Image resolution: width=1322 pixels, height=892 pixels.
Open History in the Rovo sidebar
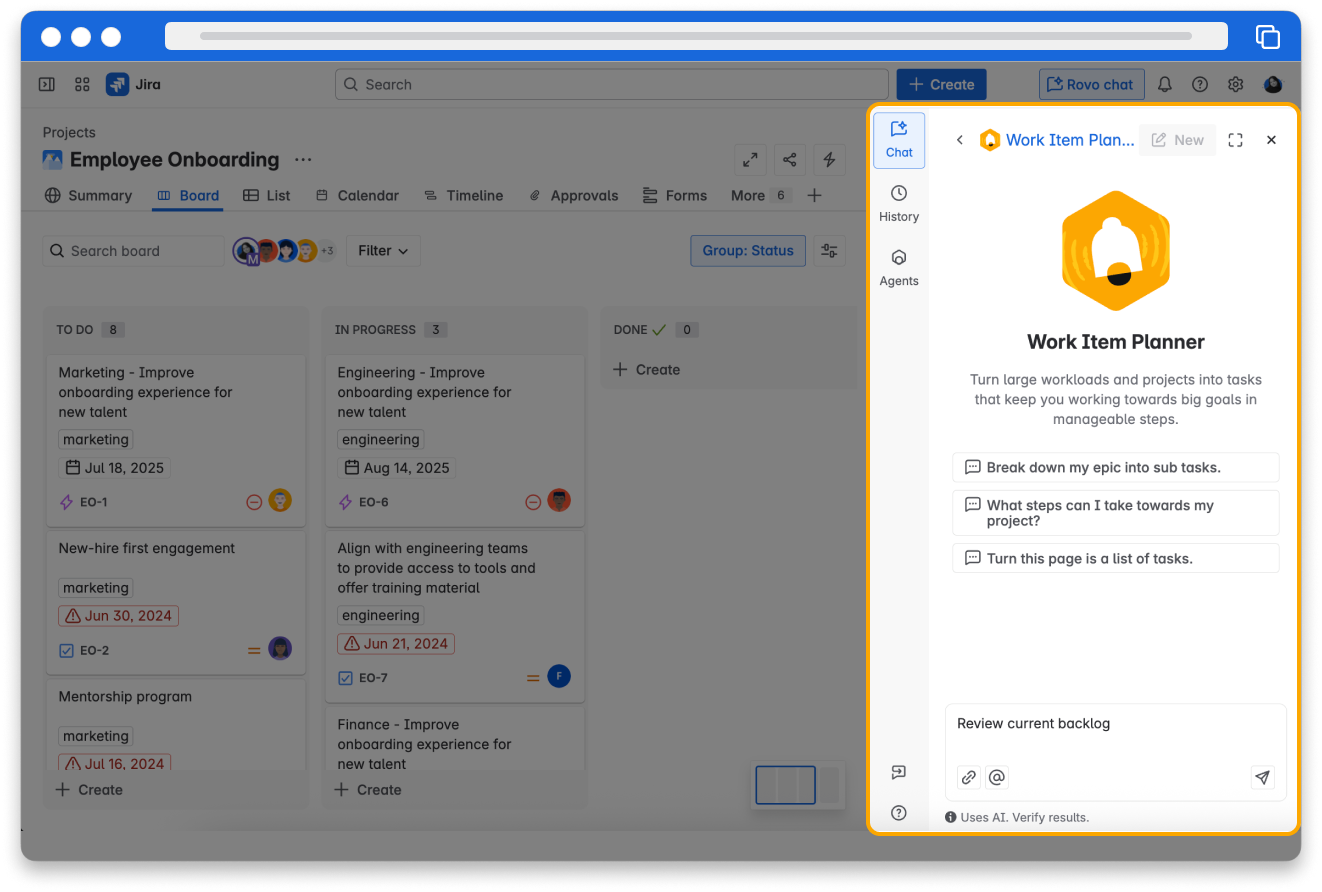899,204
